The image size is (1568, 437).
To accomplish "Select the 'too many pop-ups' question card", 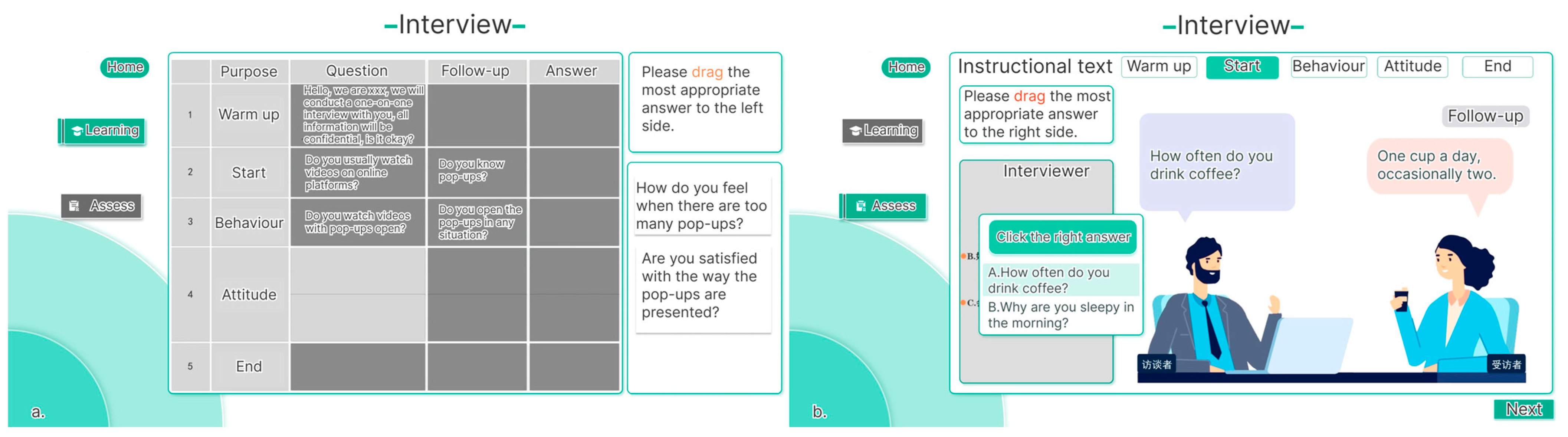I will click(702, 205).
